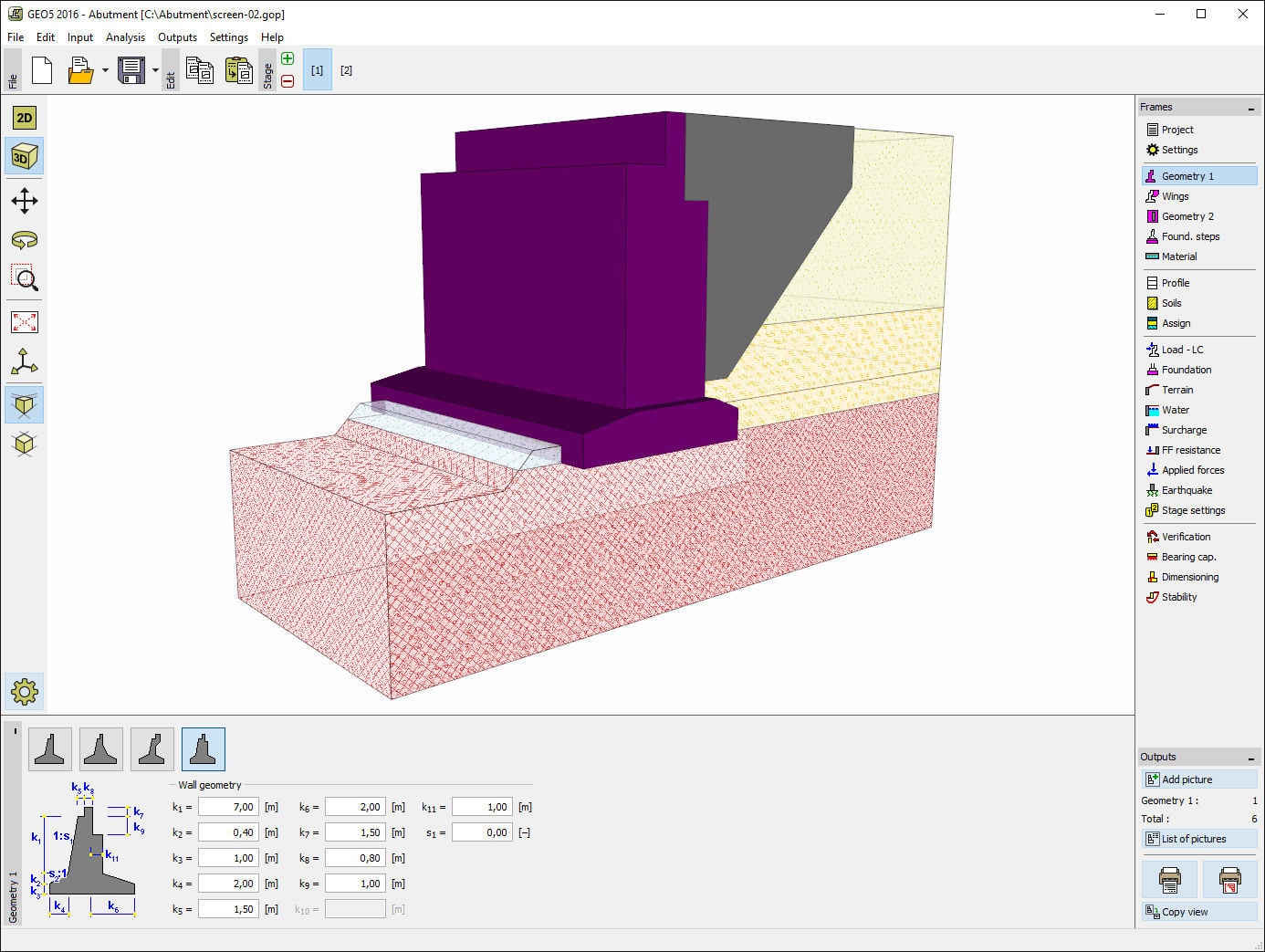Click the fit-to-window icon
The height and width of the screenshot is (952, 1265).
click(x=25, y=321)
